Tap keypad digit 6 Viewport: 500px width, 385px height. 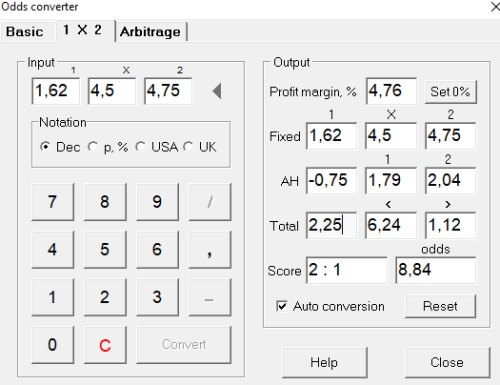click(157, 249)
